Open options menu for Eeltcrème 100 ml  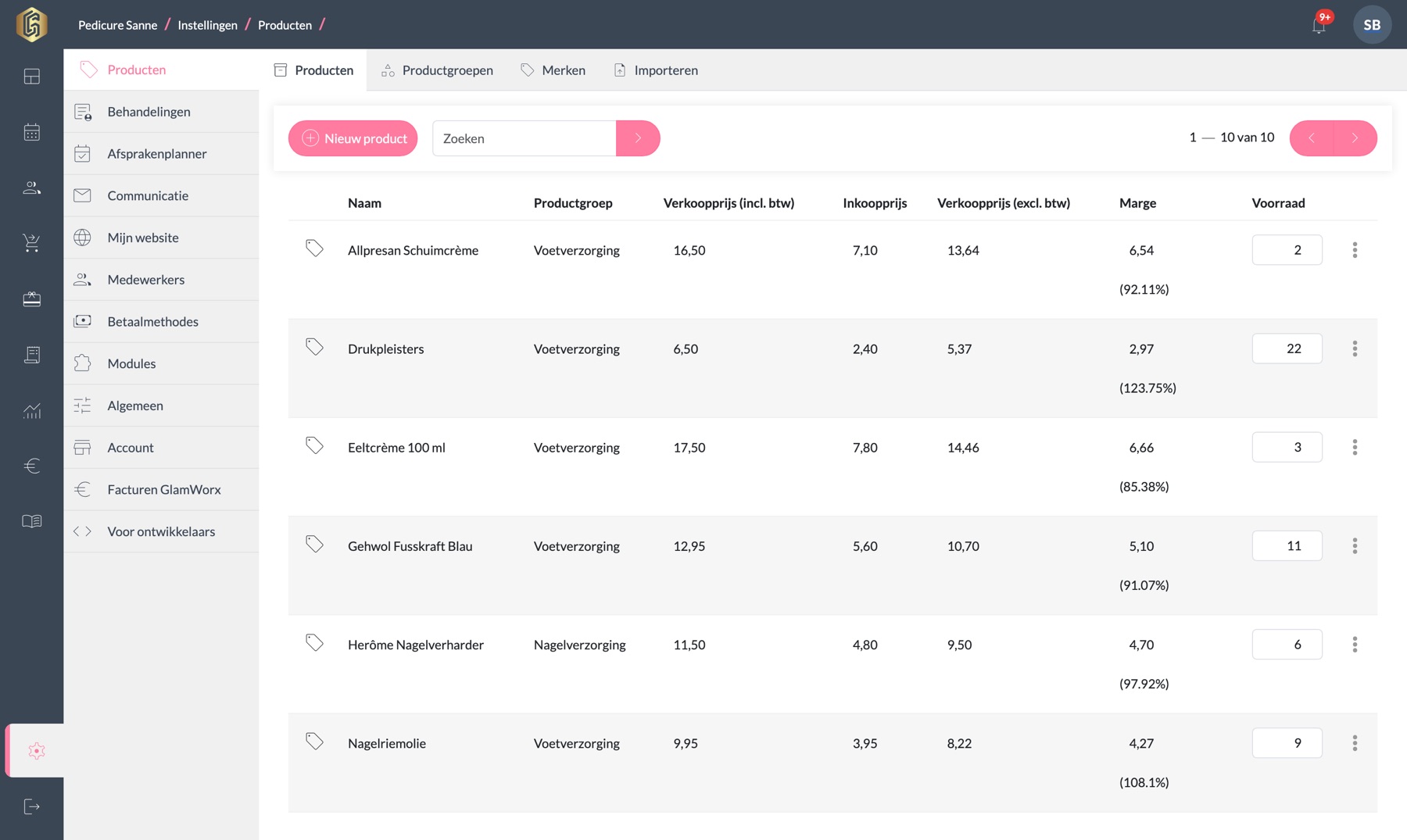tap(1355, 447)
